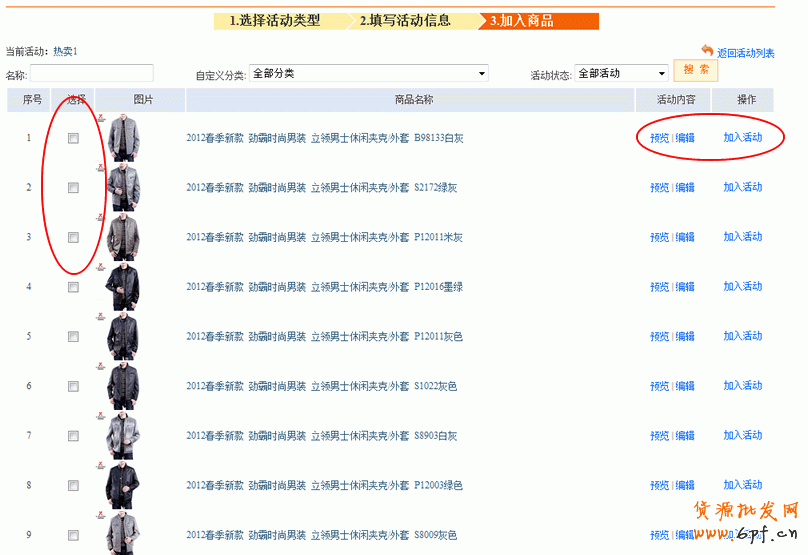Add S8903白灰 jacket via 加入活动
The height and width of the screenshot is (555, 808).
(743, 435)
